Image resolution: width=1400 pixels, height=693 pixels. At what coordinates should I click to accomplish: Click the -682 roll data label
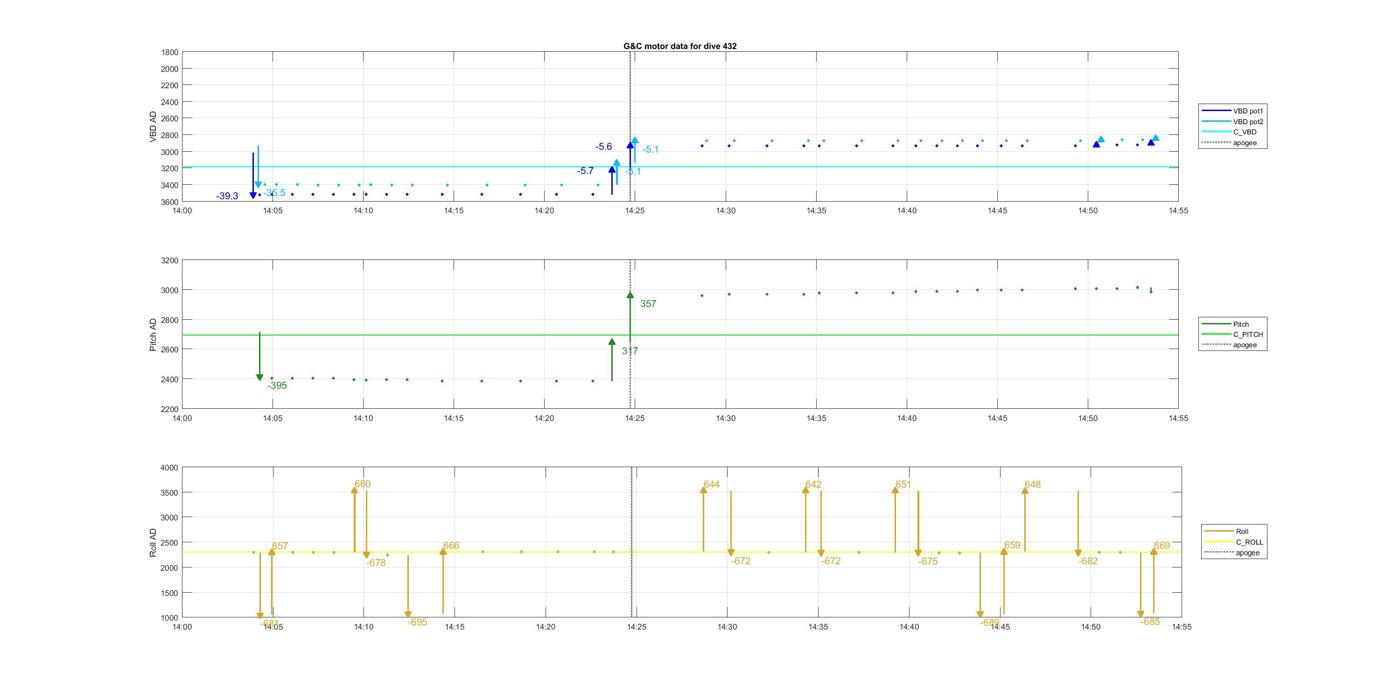click(x=1088, y=561)
